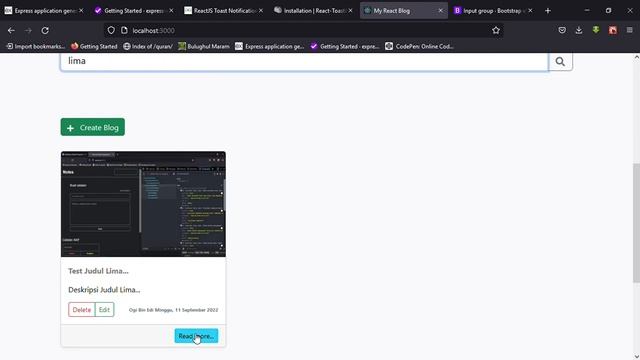Go back using browser back arrow
Screen dimensions: 640x360
(11, 31)
